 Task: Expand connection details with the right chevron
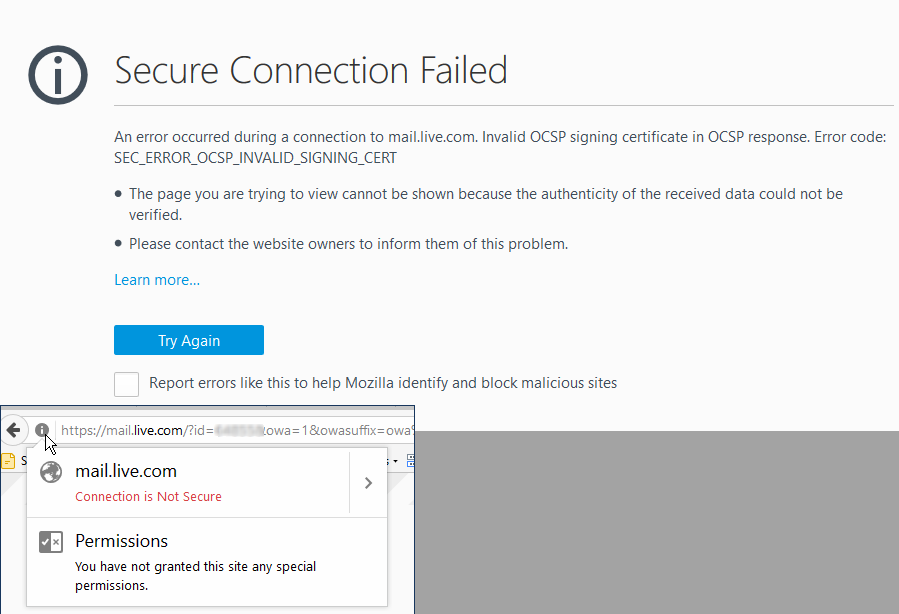(x=369, y=483)
